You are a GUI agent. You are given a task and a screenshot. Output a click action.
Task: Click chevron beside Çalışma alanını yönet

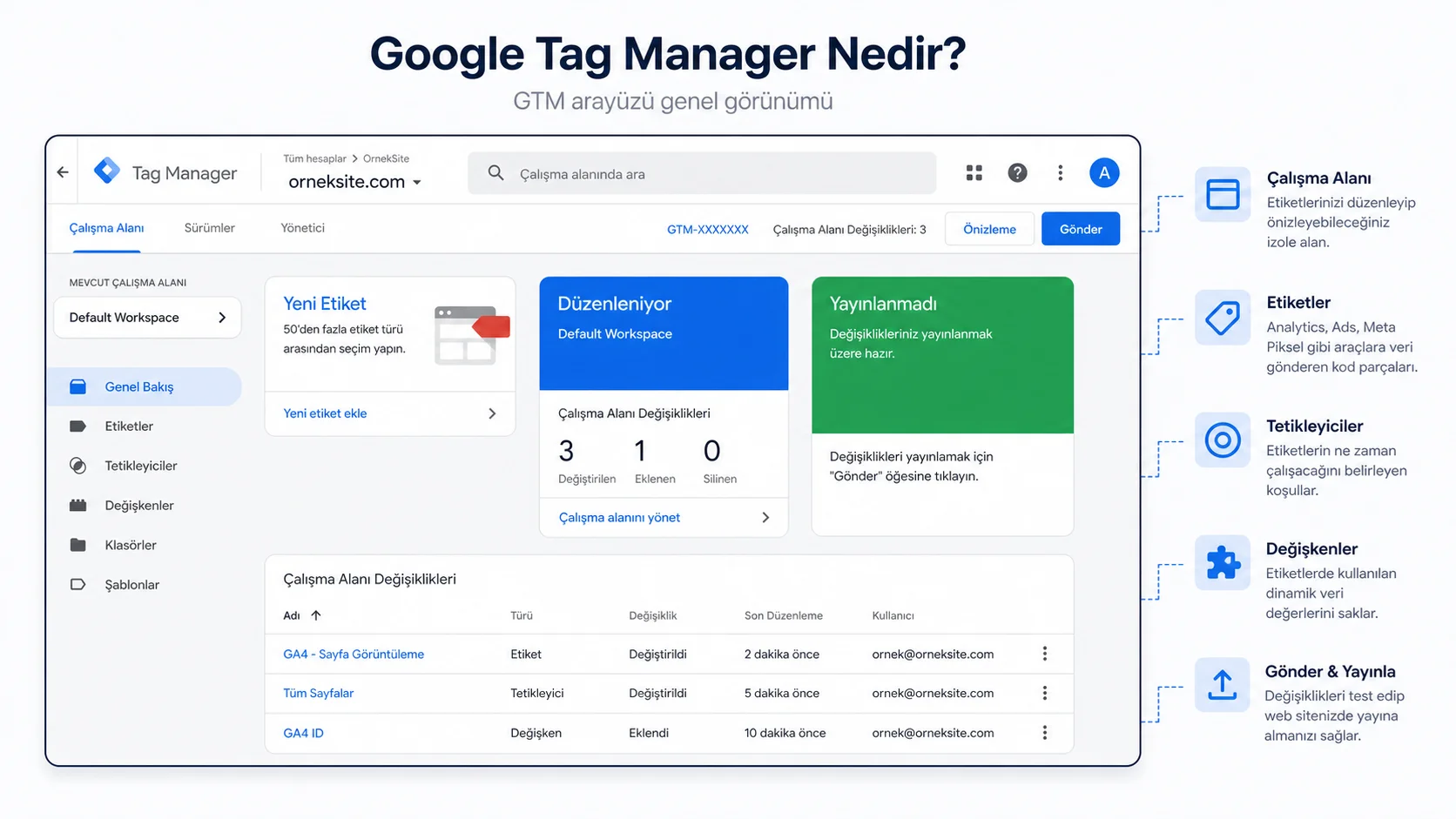[765, 517]
